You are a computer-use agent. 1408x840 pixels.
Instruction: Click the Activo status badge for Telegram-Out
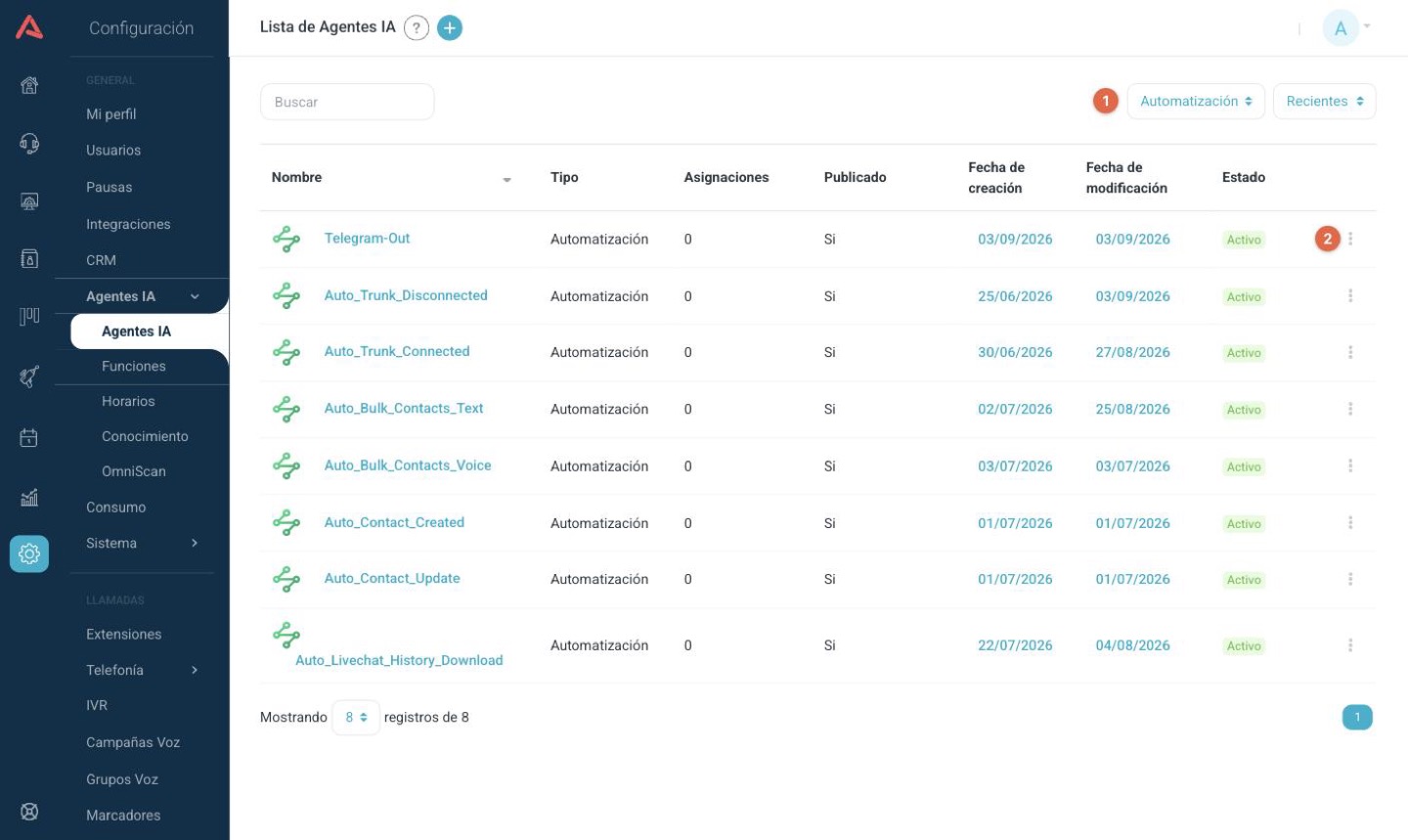(1244, 240)
